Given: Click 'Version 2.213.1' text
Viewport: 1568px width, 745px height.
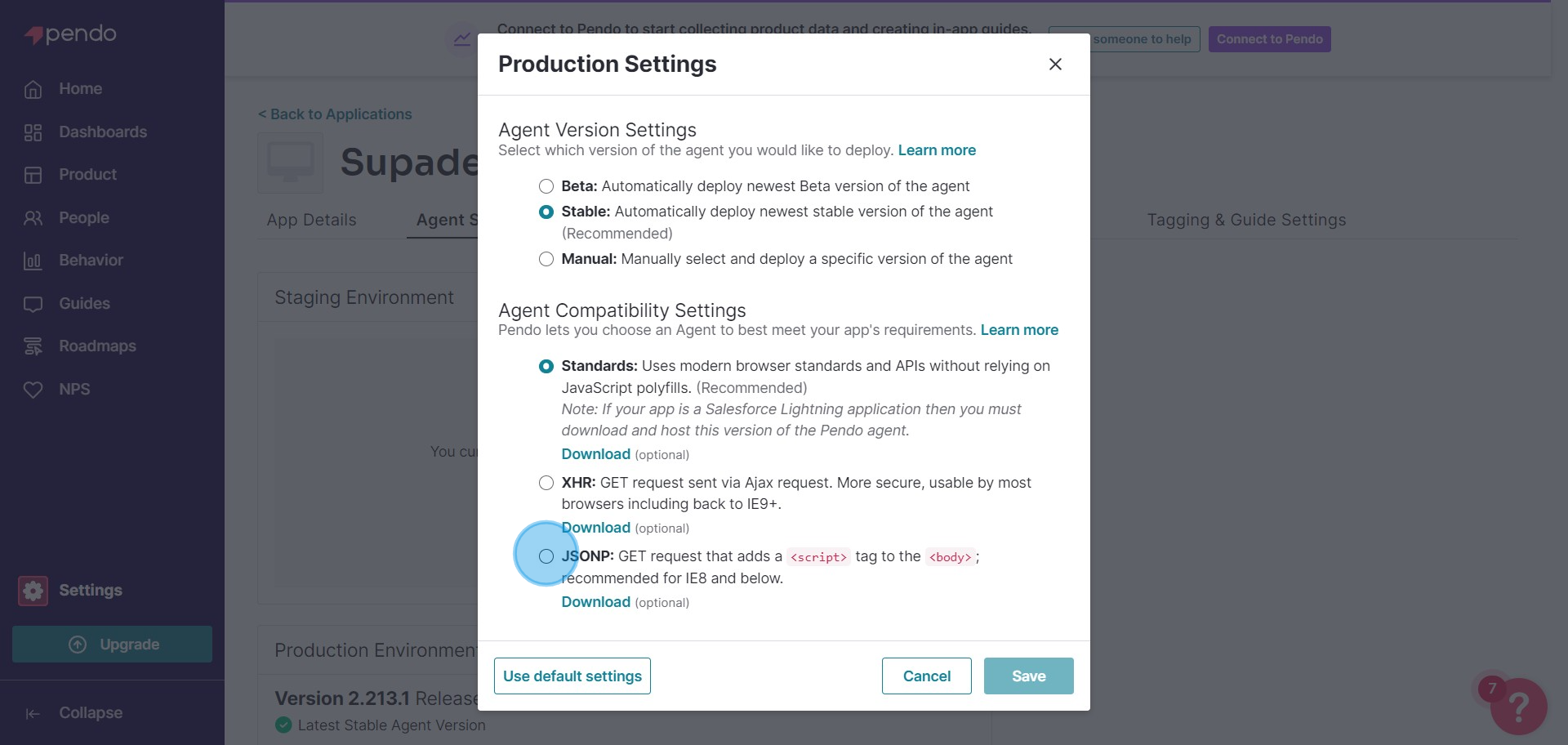Looking at the screenshot, I should click(342, 698).
